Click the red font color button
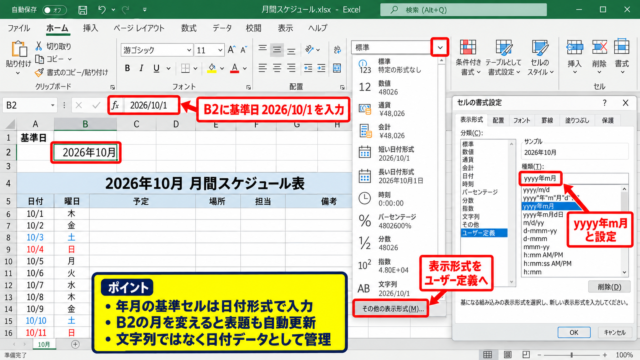The image size is (640, 360). (x=234, y=68)
